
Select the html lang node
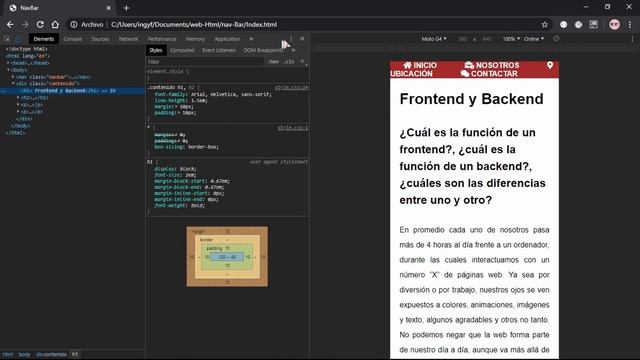27,56
